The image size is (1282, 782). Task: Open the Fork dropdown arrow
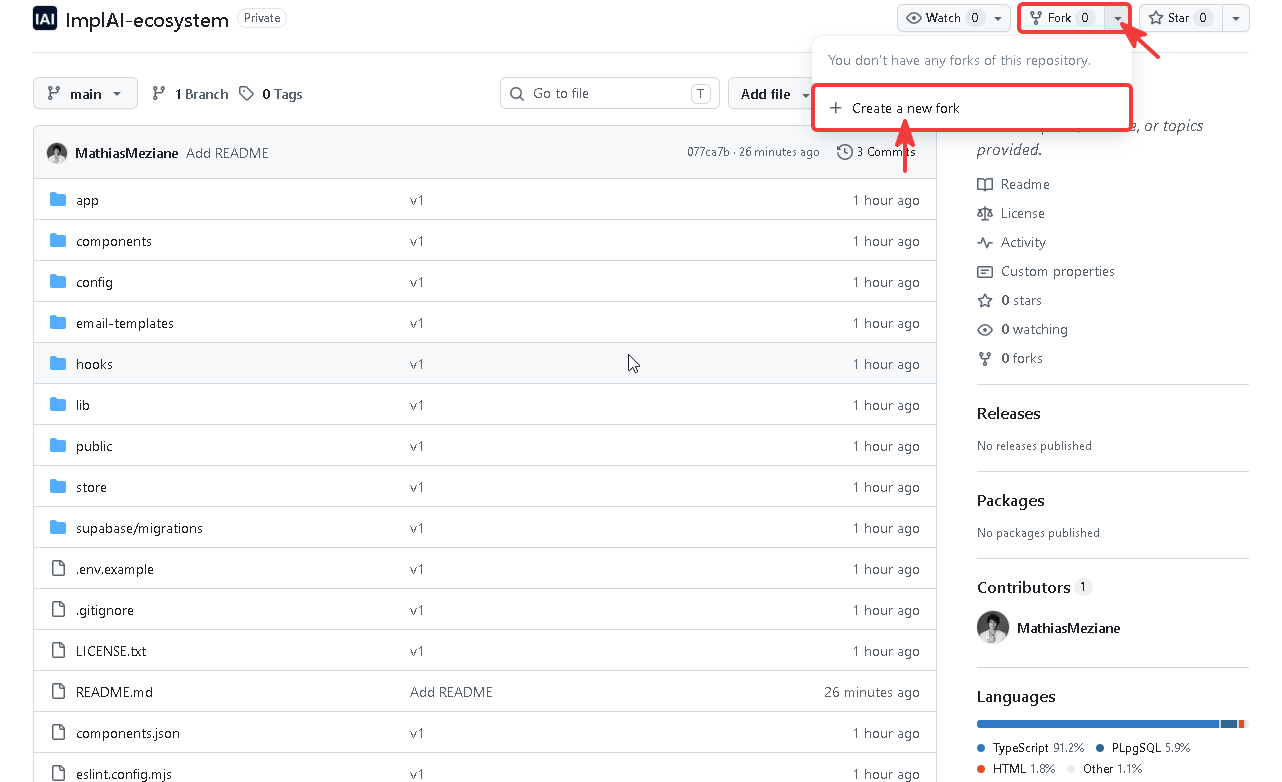(1118, 18)
